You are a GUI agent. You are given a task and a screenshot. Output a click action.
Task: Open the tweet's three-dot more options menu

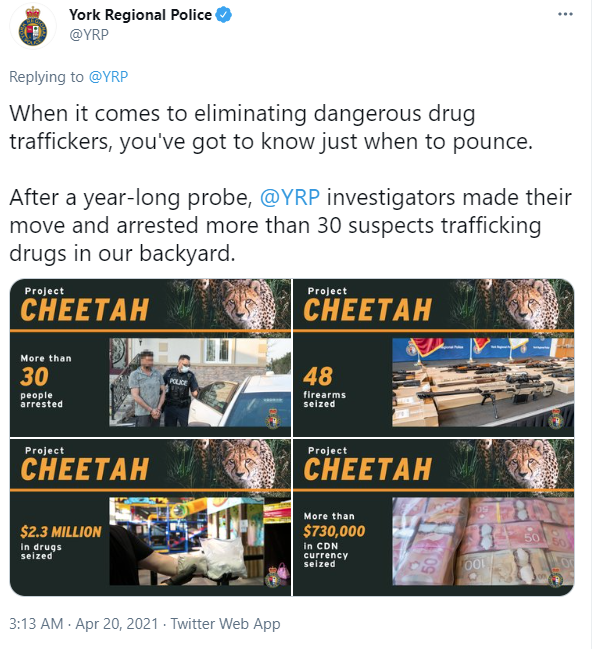[x=565, y=15]
